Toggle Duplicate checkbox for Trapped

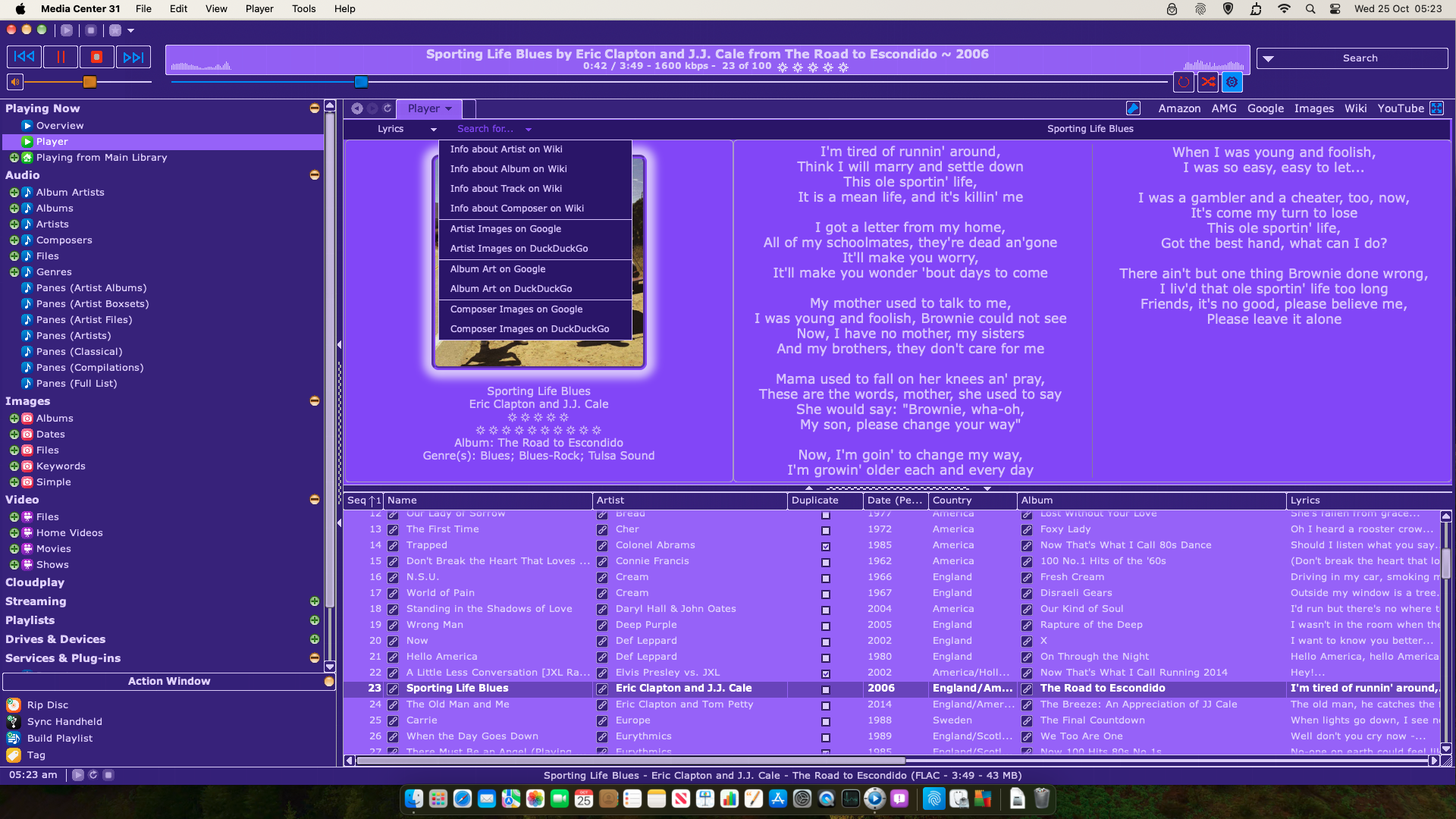pyautogui.click(x=826, y=547)
